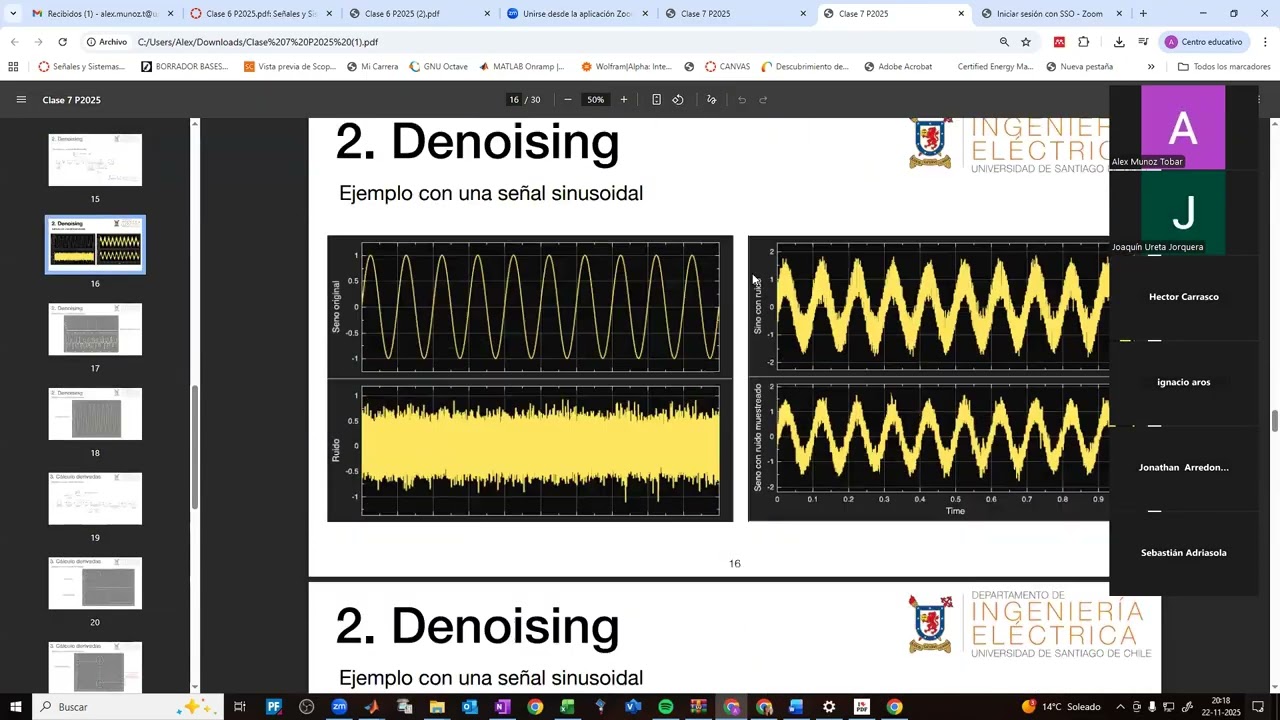This screenshot has width=1280, height=720.
Task: Select page 17 thumbnail in sidebar
Action: [x=95, y=329]
